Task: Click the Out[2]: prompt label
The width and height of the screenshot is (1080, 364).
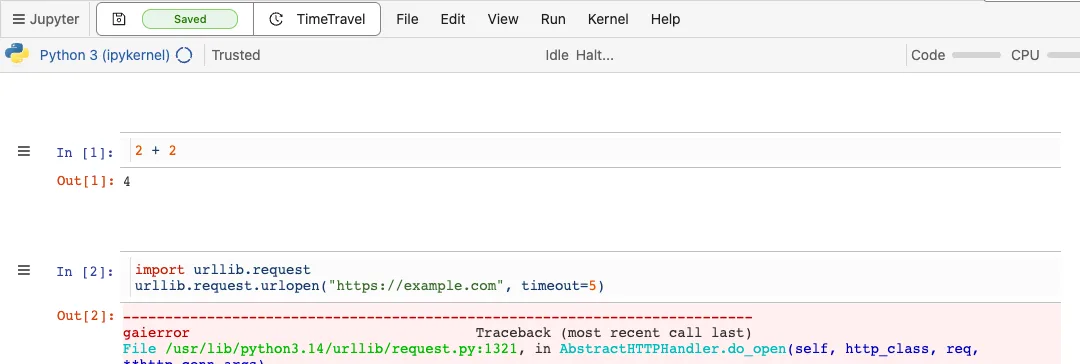Action: [x=85, y=316]
